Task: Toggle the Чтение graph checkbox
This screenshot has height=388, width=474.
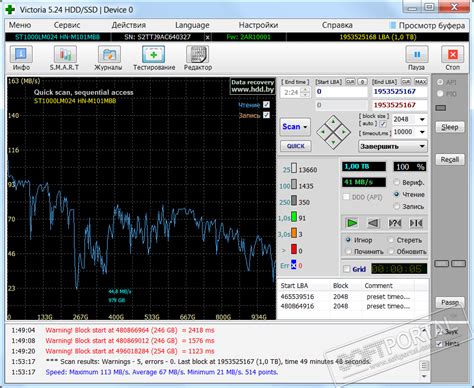Action: (266, 105)
